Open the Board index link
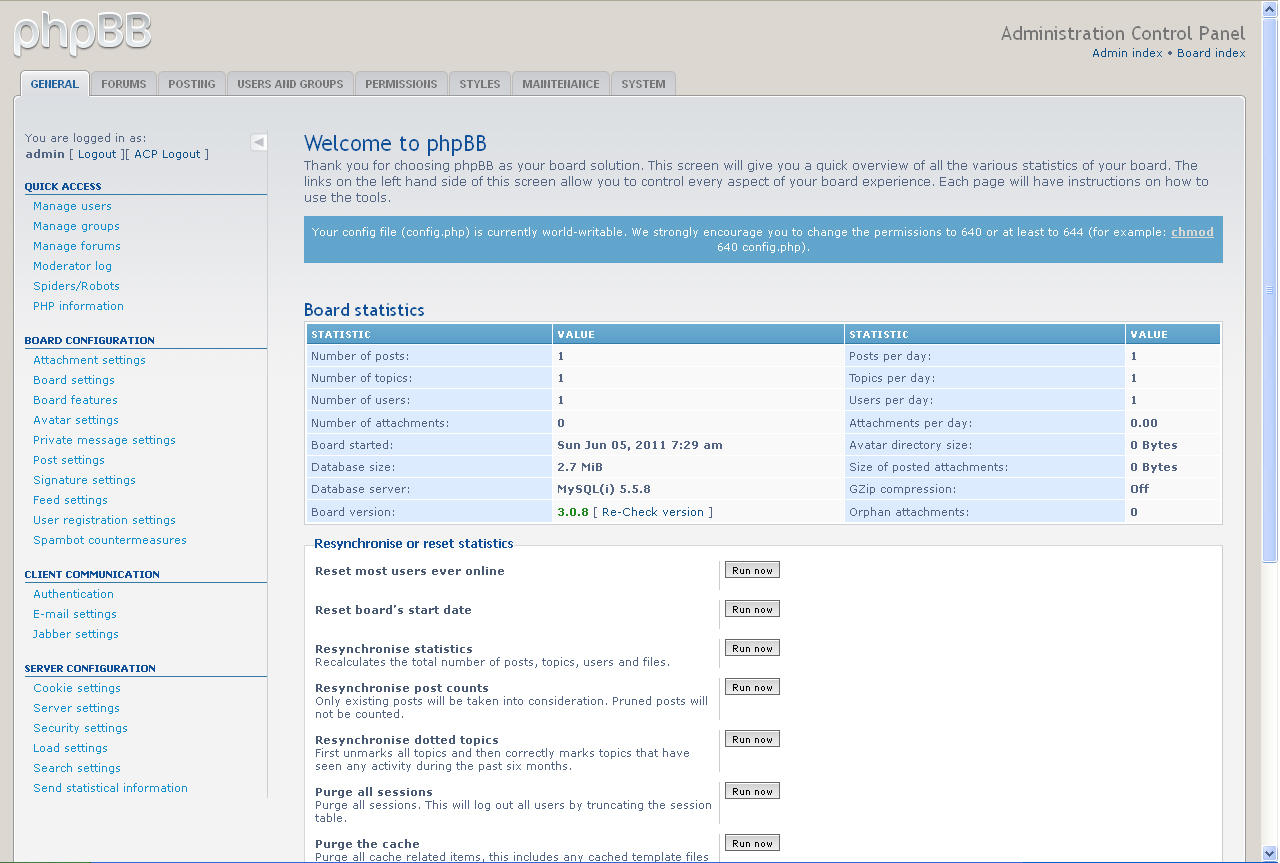This screenshot has width=1280, height=863. click(x=1211, y=53)
